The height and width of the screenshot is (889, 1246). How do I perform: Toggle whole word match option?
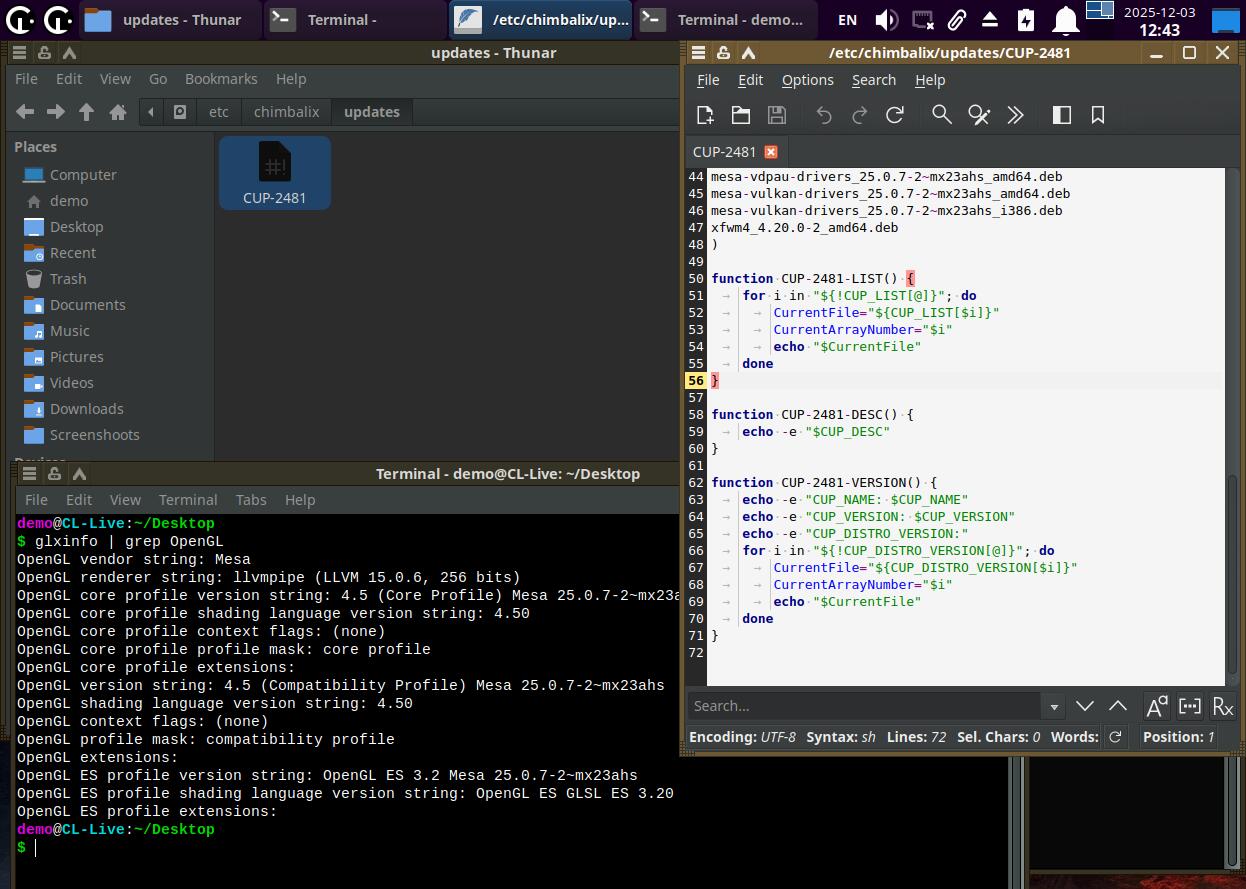point(1189,706)
